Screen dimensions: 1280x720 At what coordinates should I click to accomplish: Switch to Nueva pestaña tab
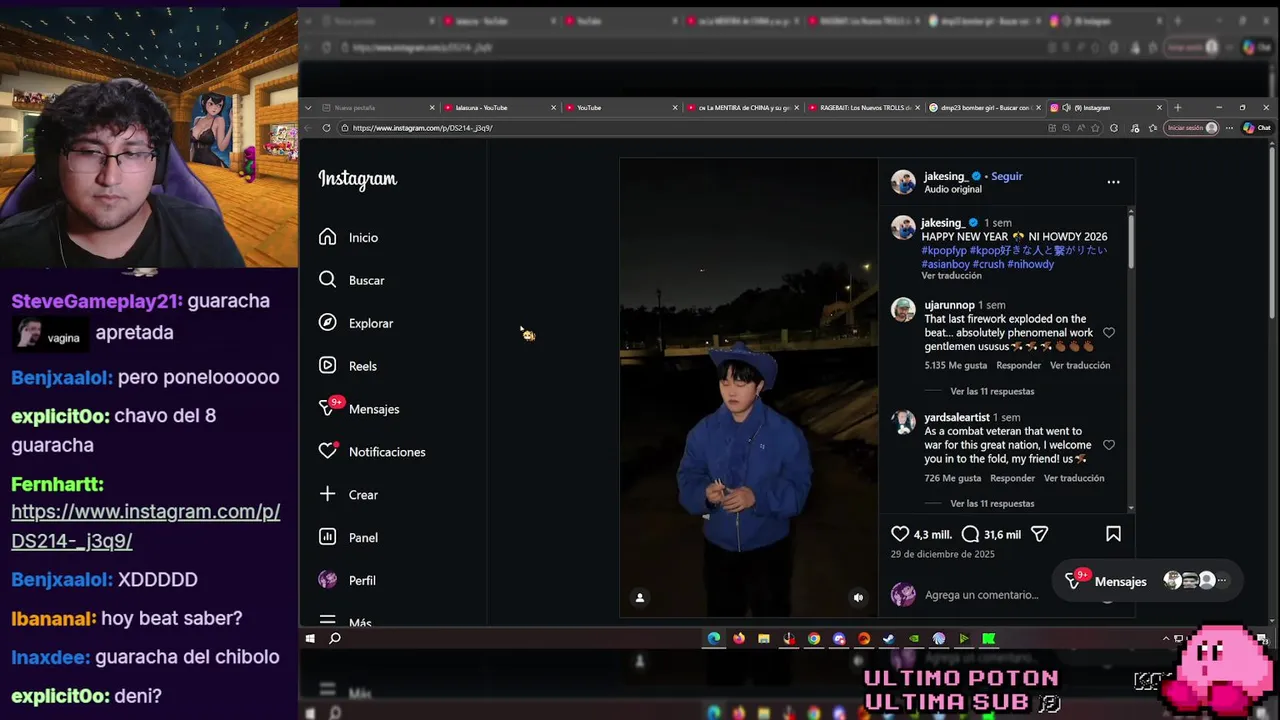(x=378, y=107)
